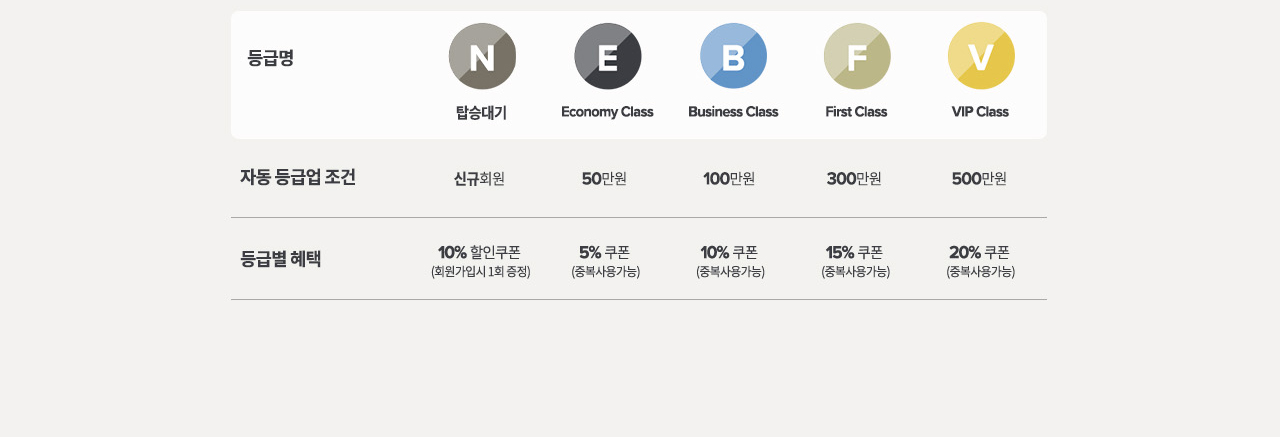Click the blue B Business Class badge
This screenshot has height=437, width=1280.
coord(733,56)
